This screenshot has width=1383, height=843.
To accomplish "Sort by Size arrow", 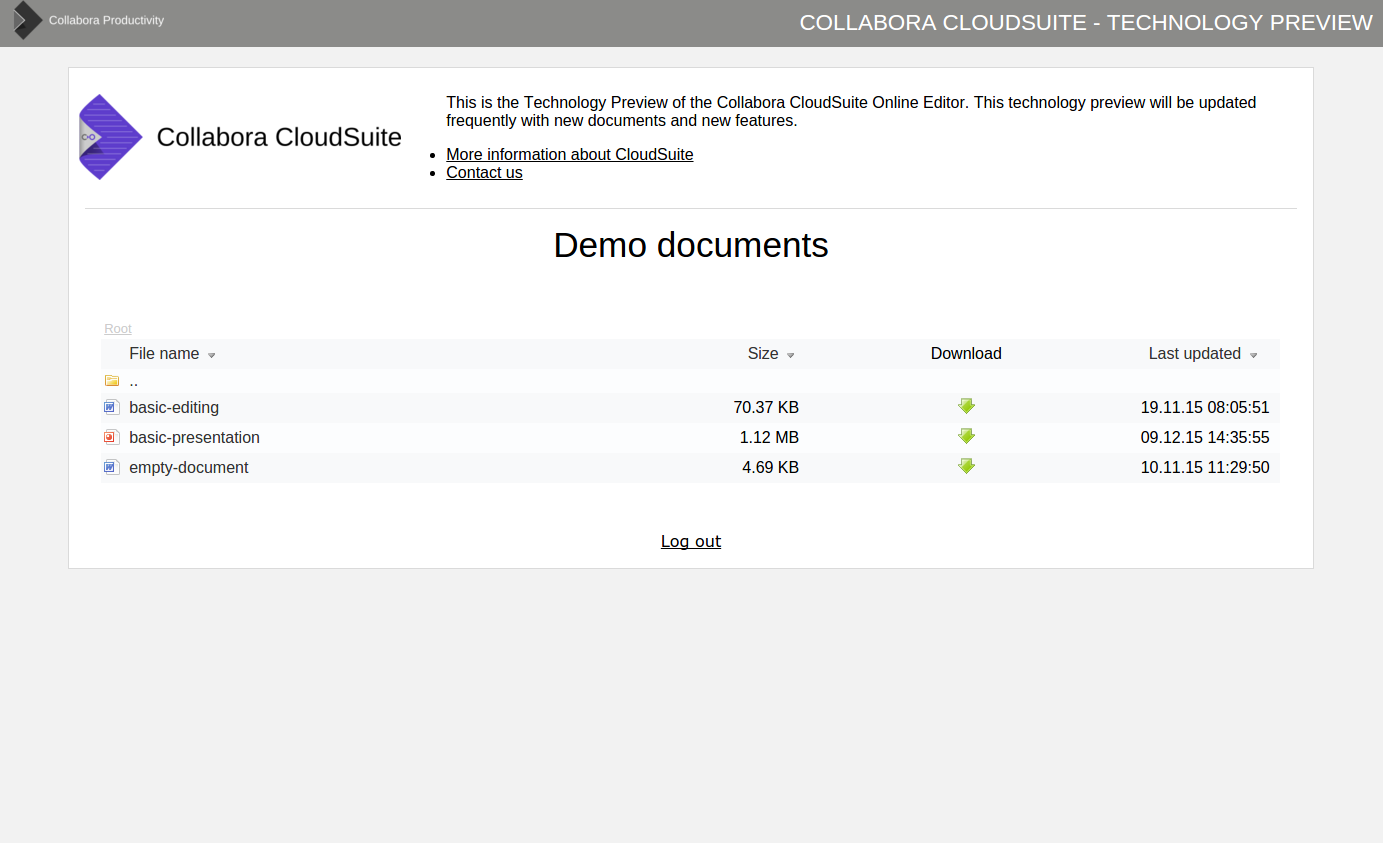I will 791,355.
